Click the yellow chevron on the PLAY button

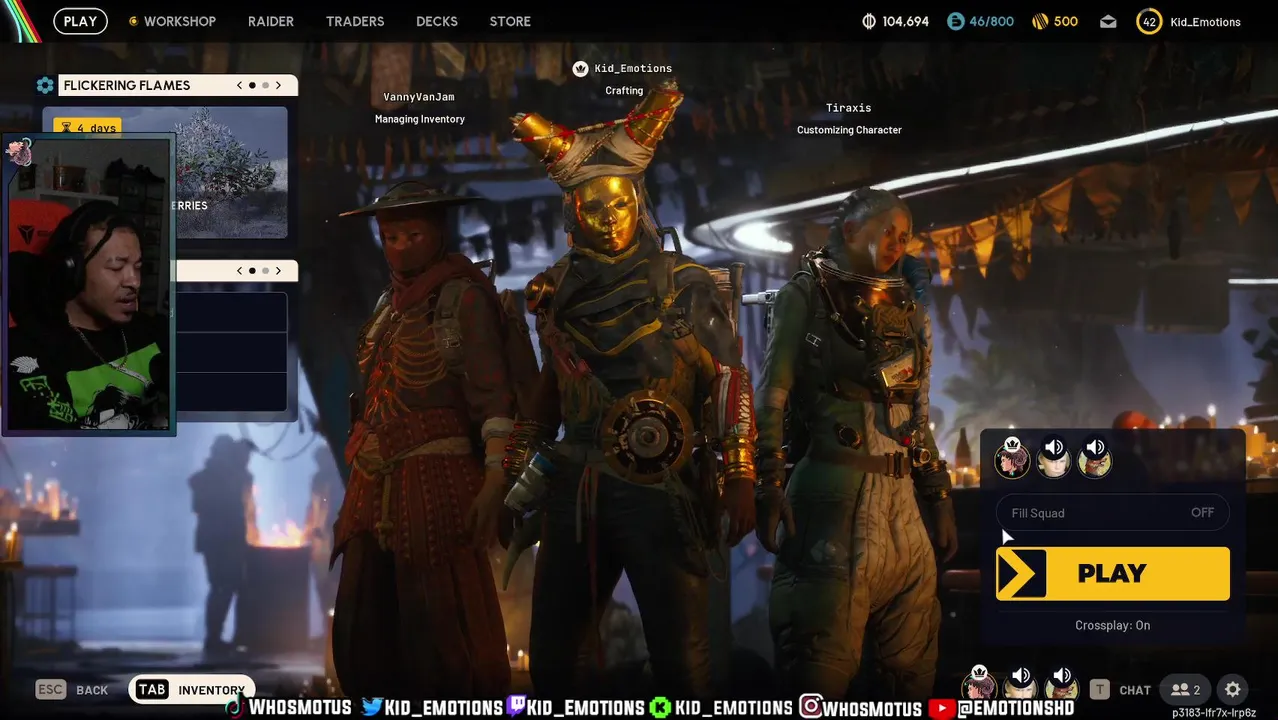coord(1022,574)
